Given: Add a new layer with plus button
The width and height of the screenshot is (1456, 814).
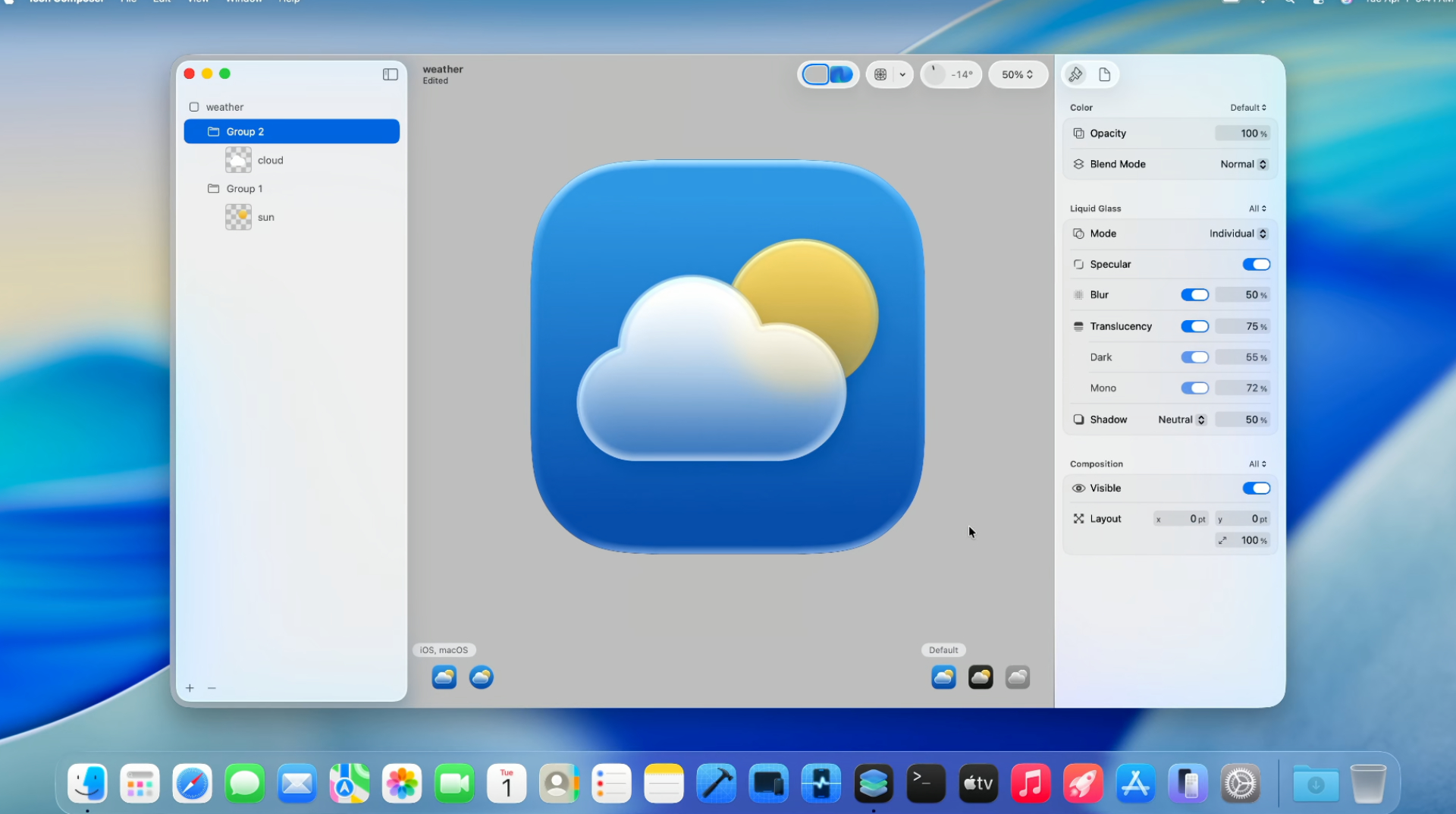Looking at the screenshot, I should (190, 688).
